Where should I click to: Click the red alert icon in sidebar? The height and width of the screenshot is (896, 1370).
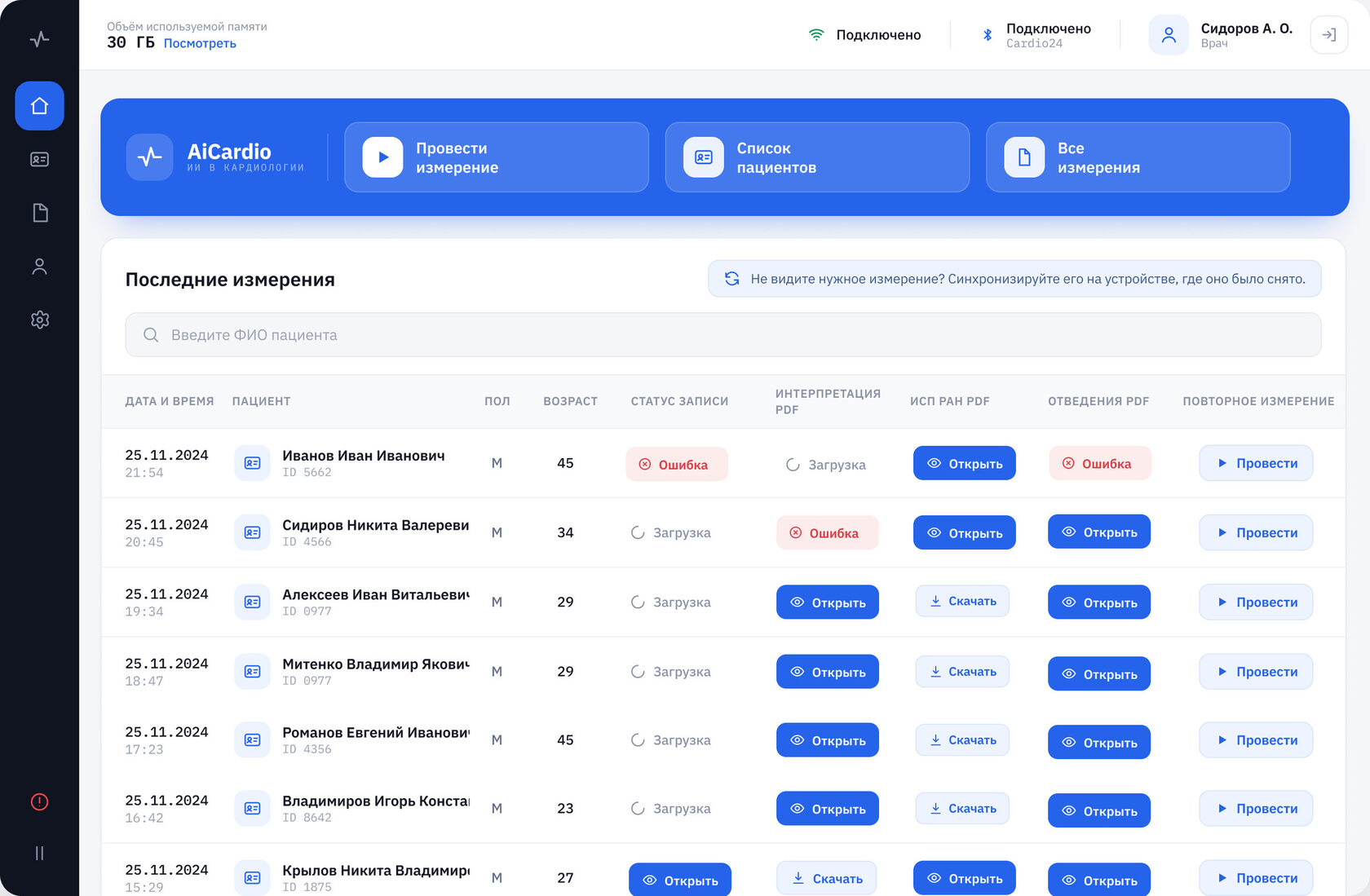tap(39, 801)
